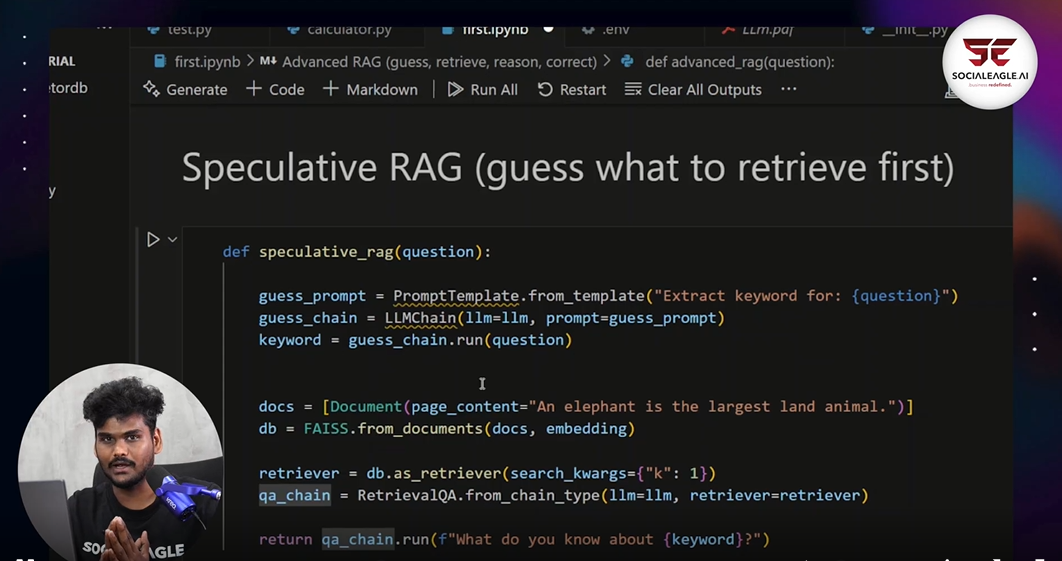Open the __init__.py tab
The width and height of the screenshot is (1062, 561).
coord(913,30)
